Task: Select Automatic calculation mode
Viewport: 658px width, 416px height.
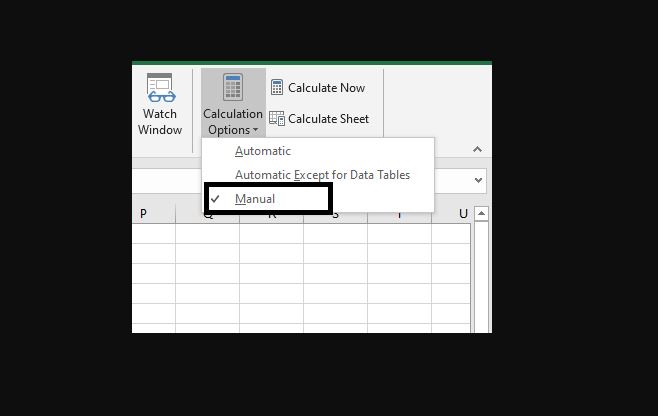Action: tap(318, 151)
